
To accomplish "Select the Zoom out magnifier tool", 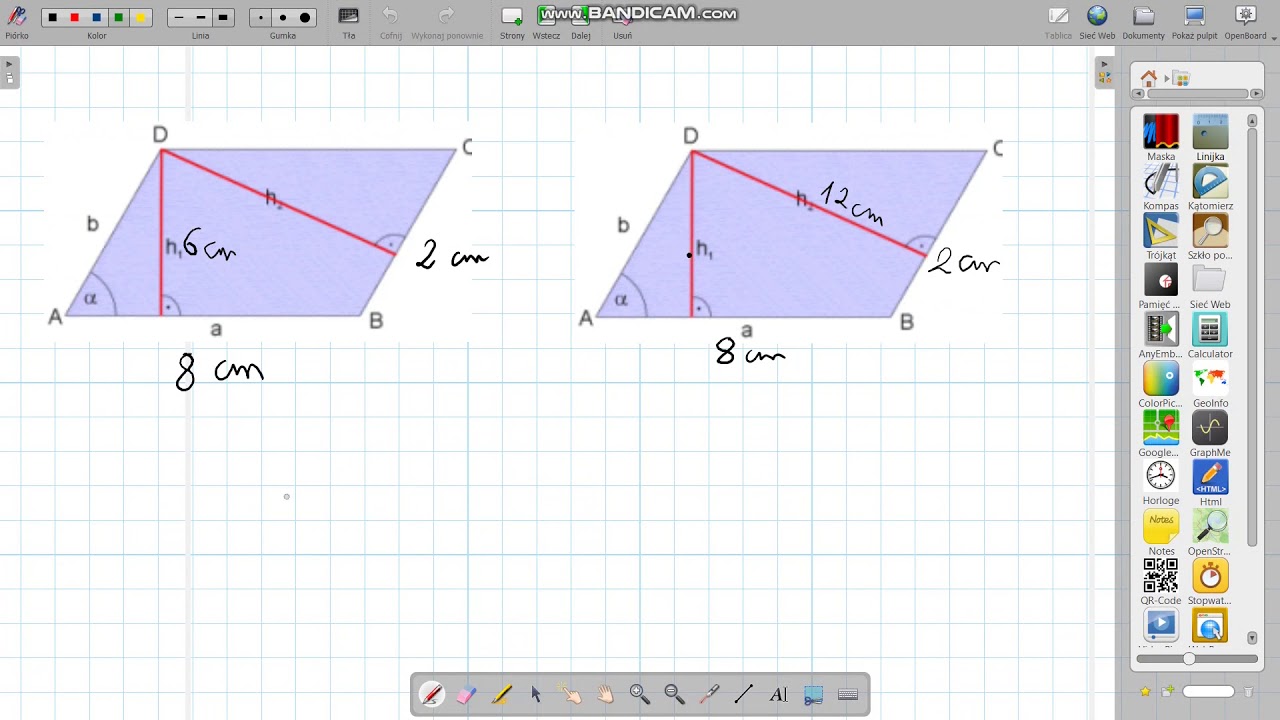I will (x=674, y=695).
